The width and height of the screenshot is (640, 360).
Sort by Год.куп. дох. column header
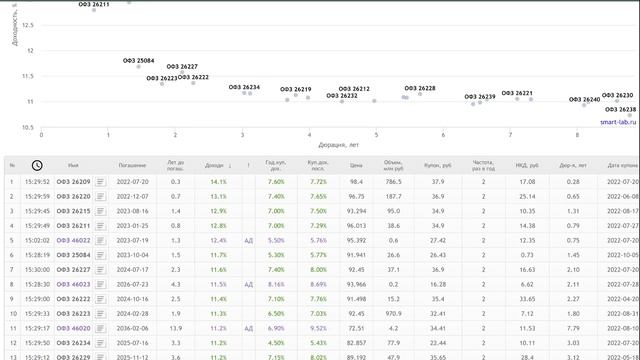(x=276, y=165)
